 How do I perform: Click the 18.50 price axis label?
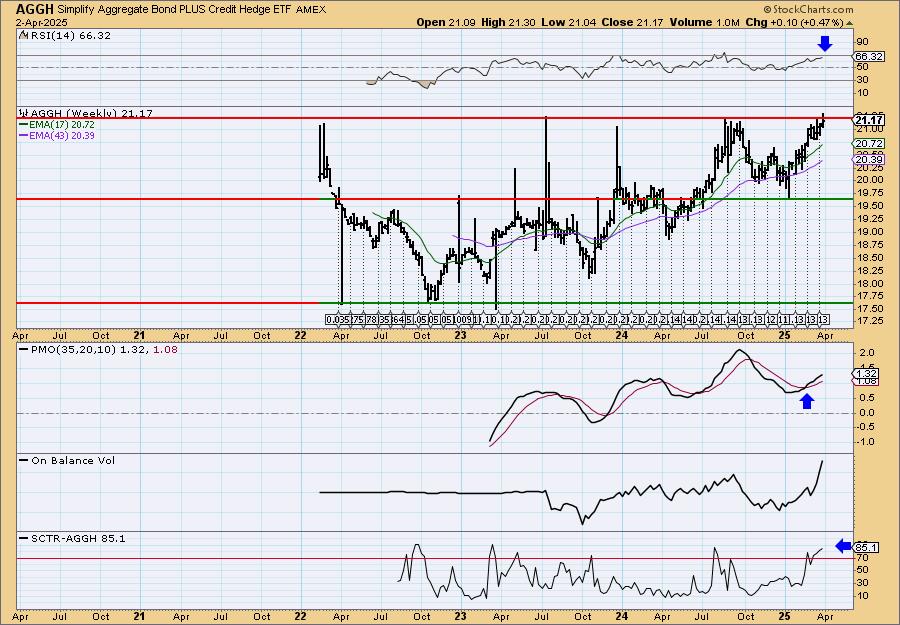tap(869, 258)
